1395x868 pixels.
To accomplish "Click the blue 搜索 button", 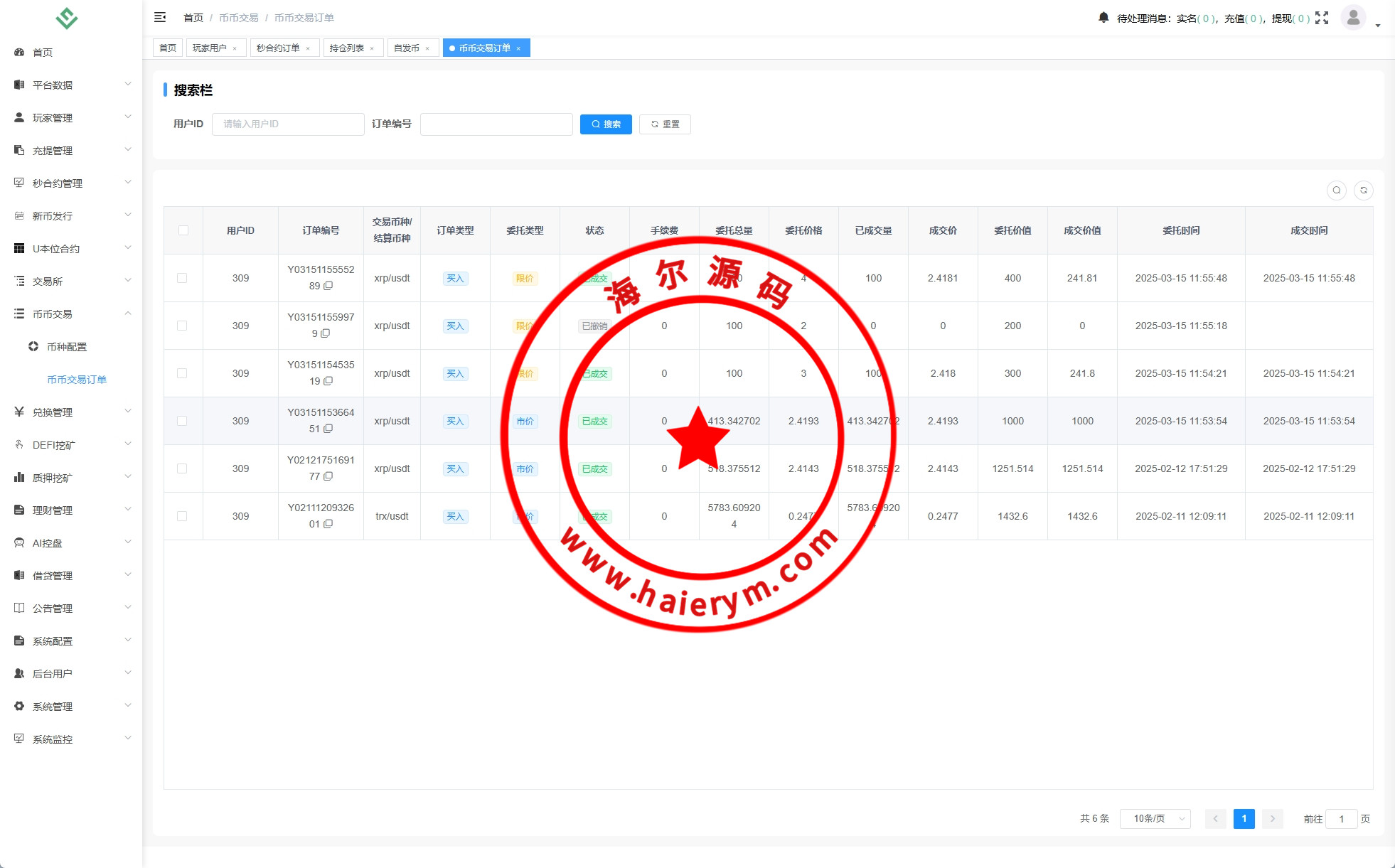I will click(x=606, y=124).
